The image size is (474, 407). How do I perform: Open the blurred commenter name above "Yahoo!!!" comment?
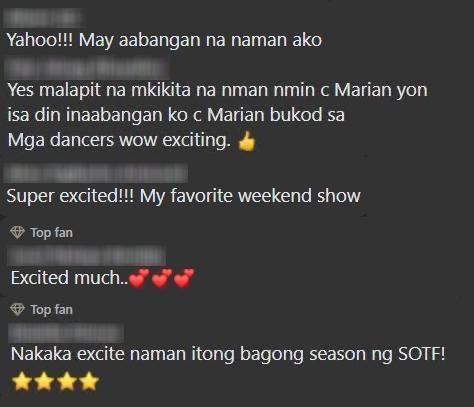tap(43, 17)
